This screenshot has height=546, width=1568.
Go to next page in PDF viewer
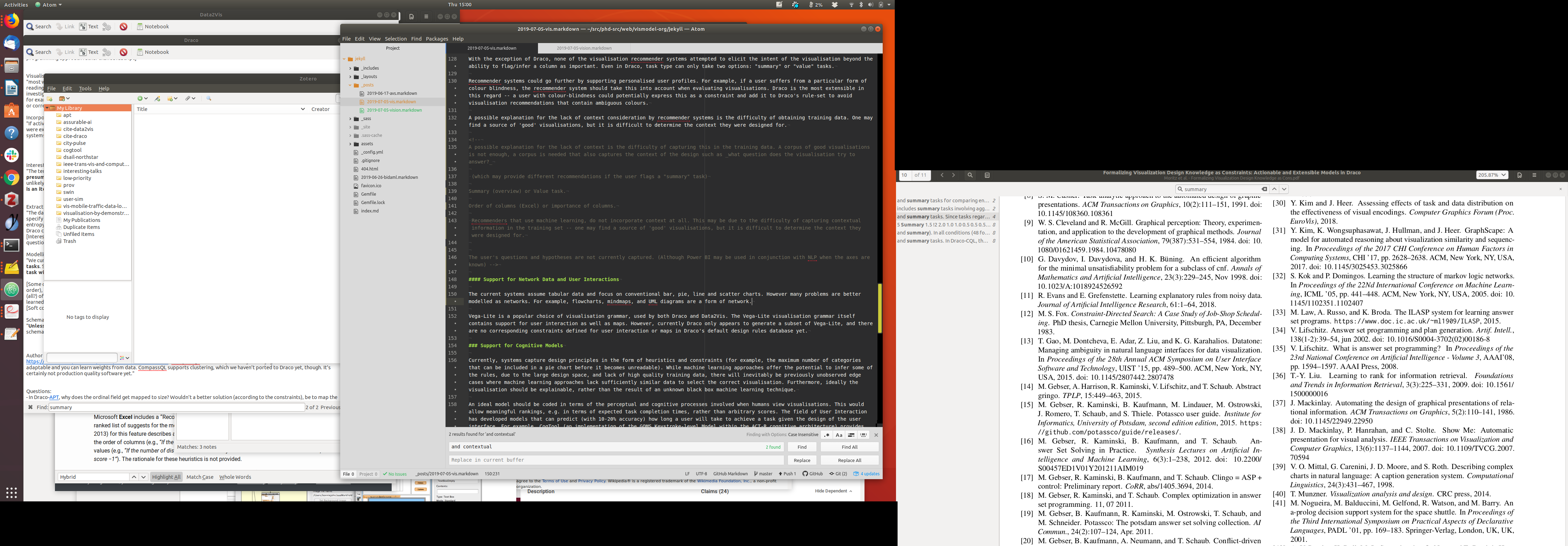953,175
